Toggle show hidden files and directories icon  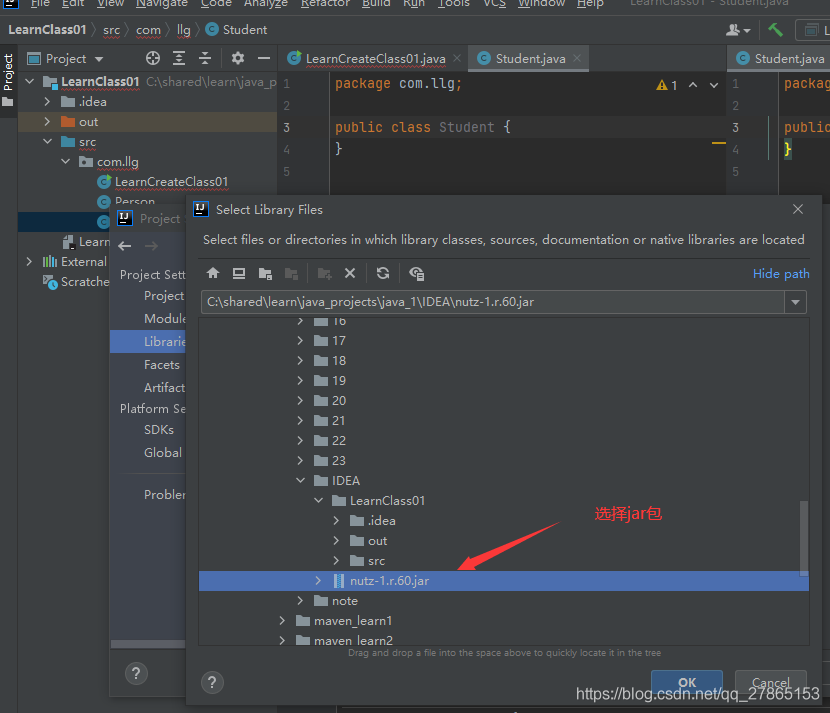(417, 273)
